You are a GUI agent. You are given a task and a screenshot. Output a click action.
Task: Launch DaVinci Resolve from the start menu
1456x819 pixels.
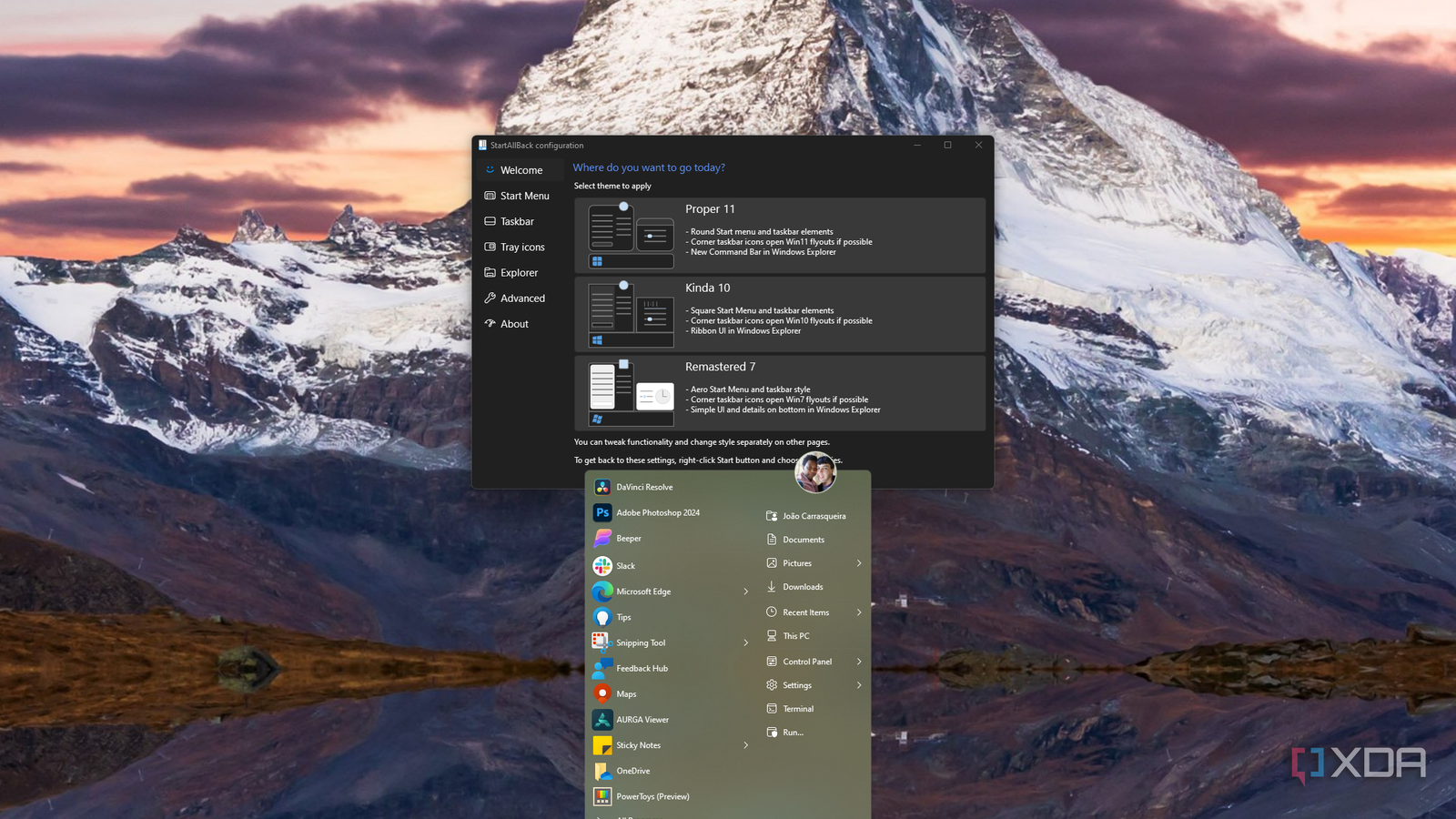tap(643, 487)
